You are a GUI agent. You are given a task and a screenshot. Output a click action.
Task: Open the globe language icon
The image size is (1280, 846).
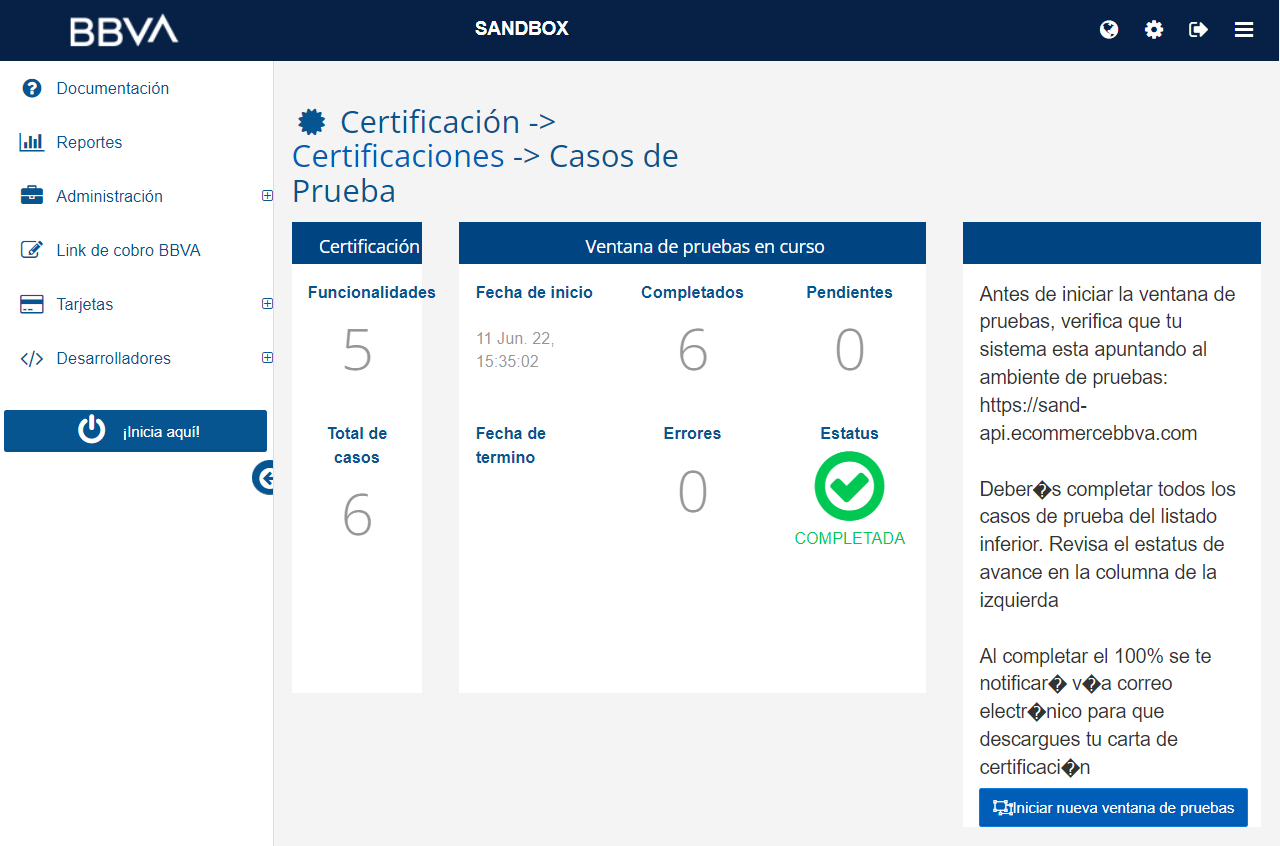tap(1109, 30)
